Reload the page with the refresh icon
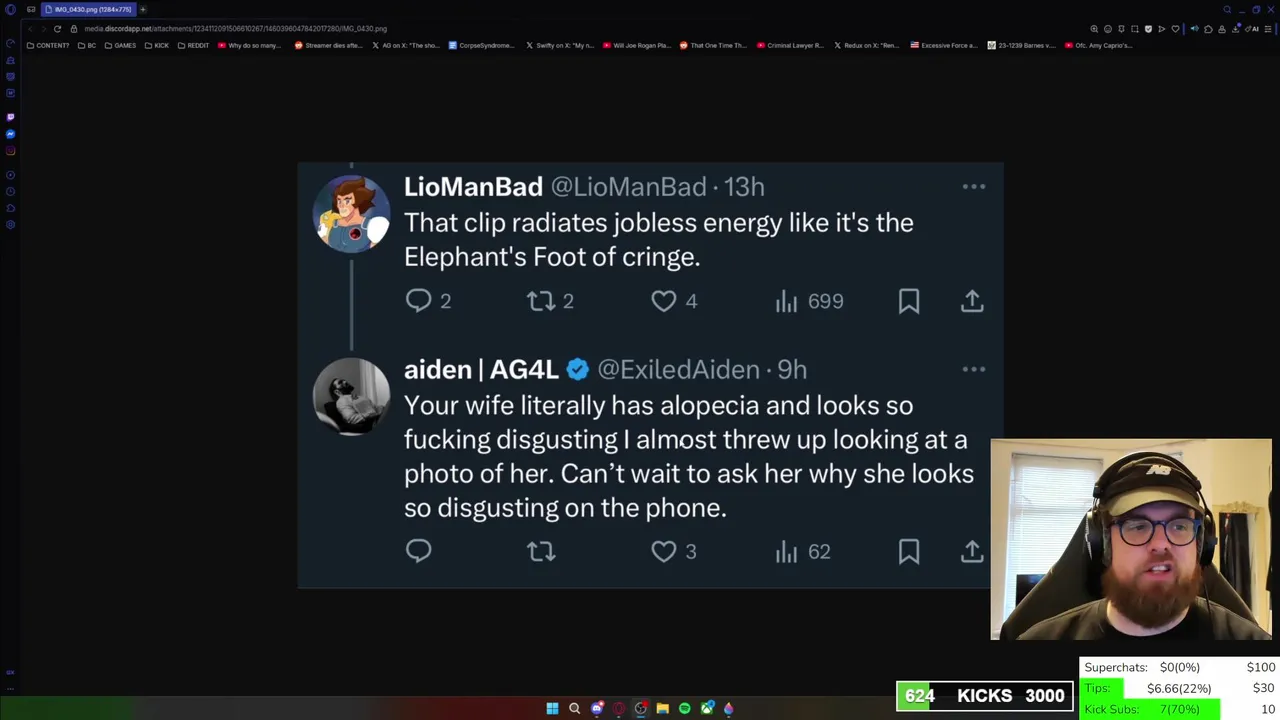The height and width of the screenshot is (720, 1280). pyautogui.click(x=57, y=29)
